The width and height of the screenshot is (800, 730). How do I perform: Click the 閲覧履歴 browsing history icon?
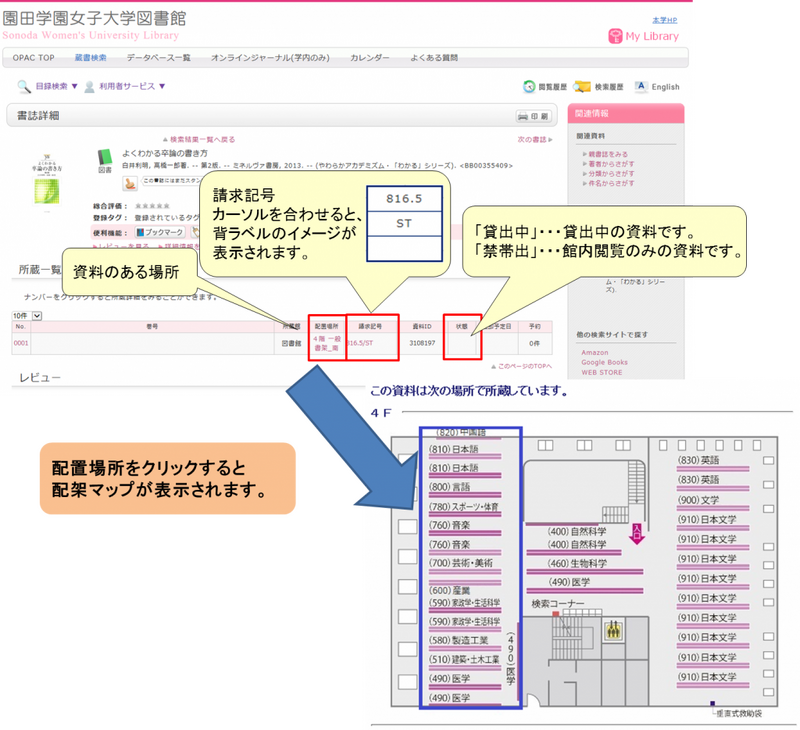pos(529,87)
